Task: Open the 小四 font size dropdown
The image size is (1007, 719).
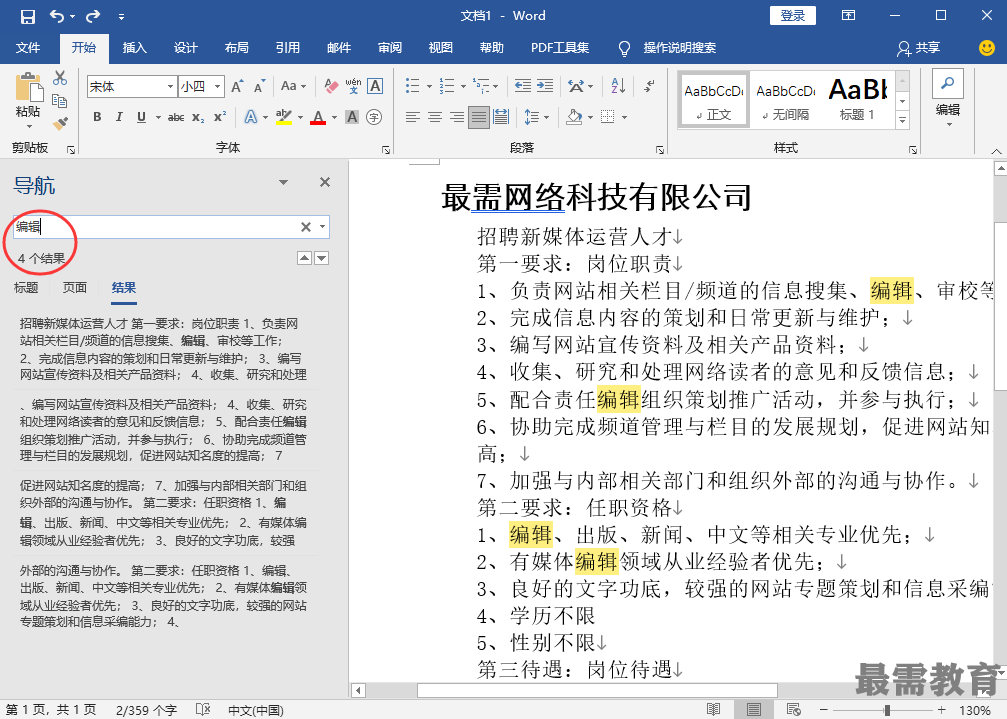Action: coord(218,87)
